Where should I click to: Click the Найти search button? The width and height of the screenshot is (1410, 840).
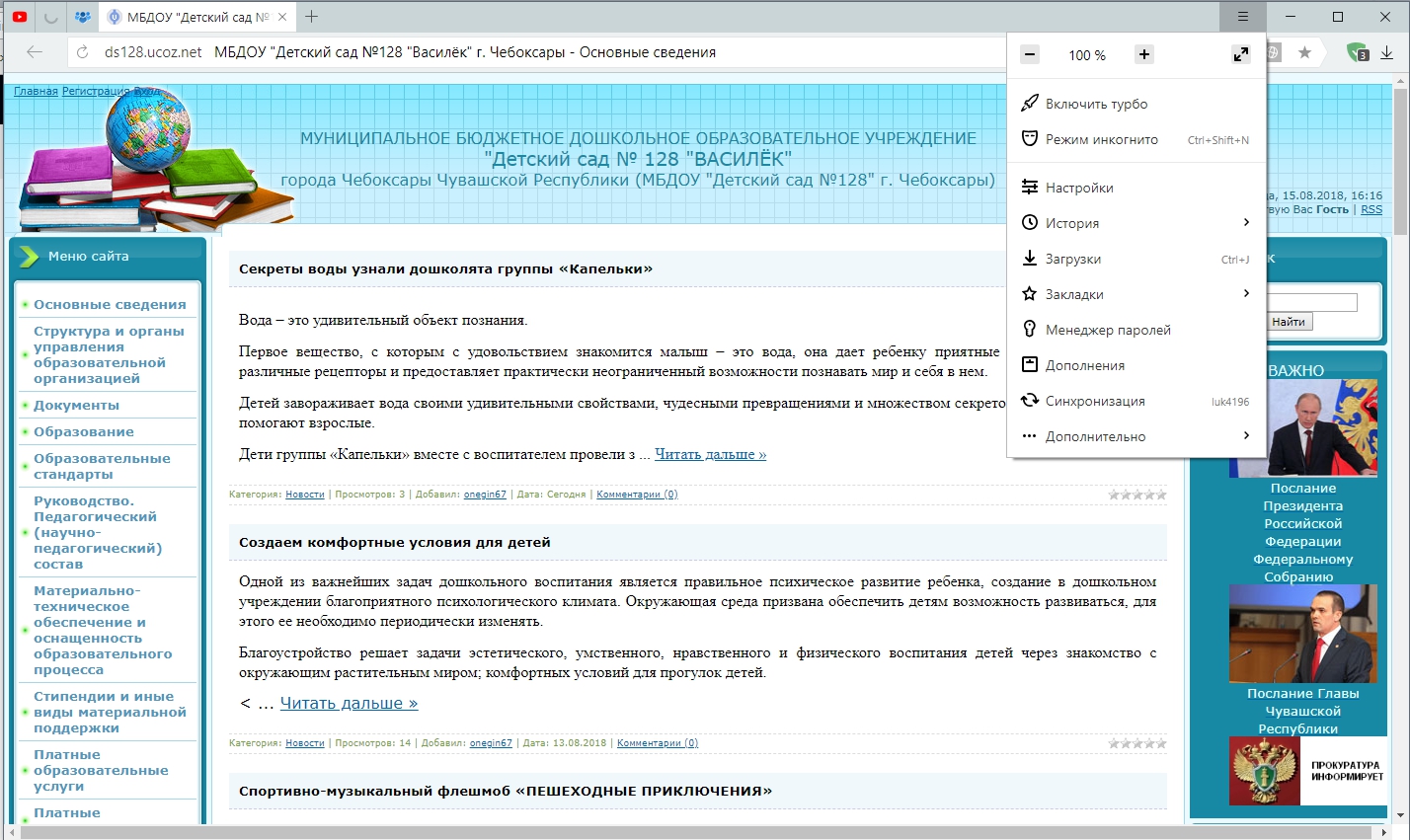coord(1288,322)
